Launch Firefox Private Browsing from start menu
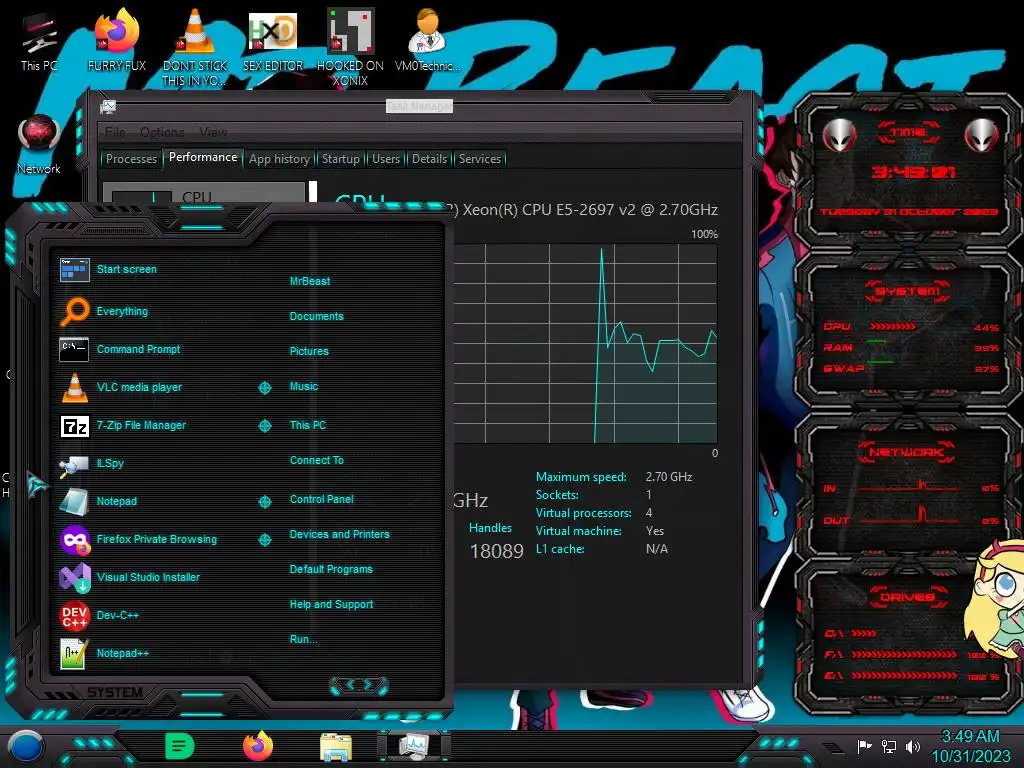This screenshot has width=1024, height=768. click(x=156, y=539)
